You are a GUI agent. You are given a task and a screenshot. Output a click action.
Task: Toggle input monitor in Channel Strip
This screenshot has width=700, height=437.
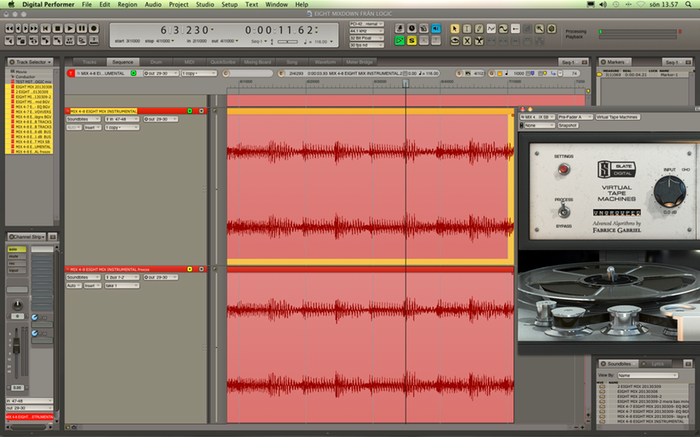pyautogui.click(x=17, y=271)
